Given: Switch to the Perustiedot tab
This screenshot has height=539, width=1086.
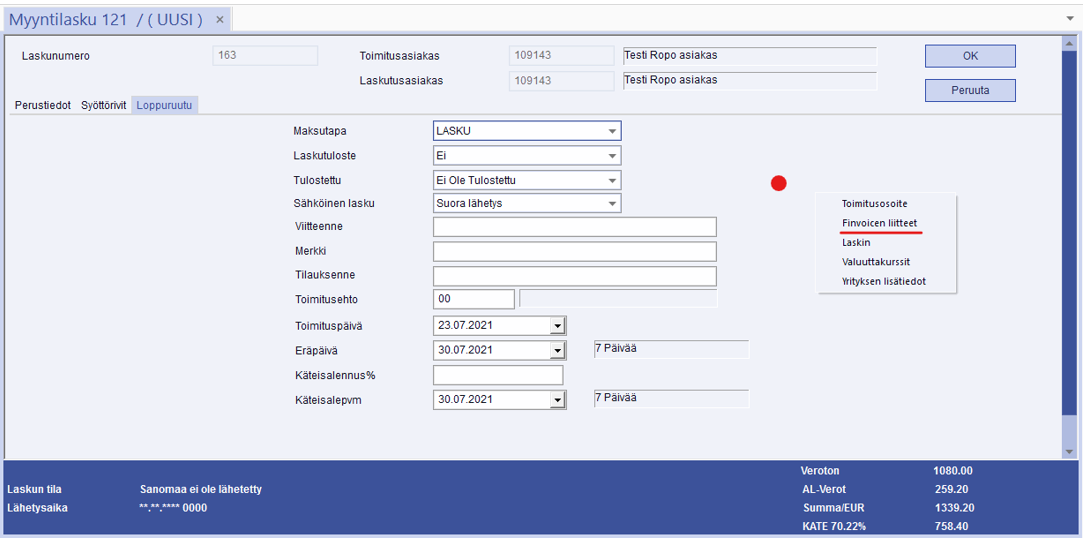Looking at the screenshot, I should pyautogui.click(x=43, y=105).
